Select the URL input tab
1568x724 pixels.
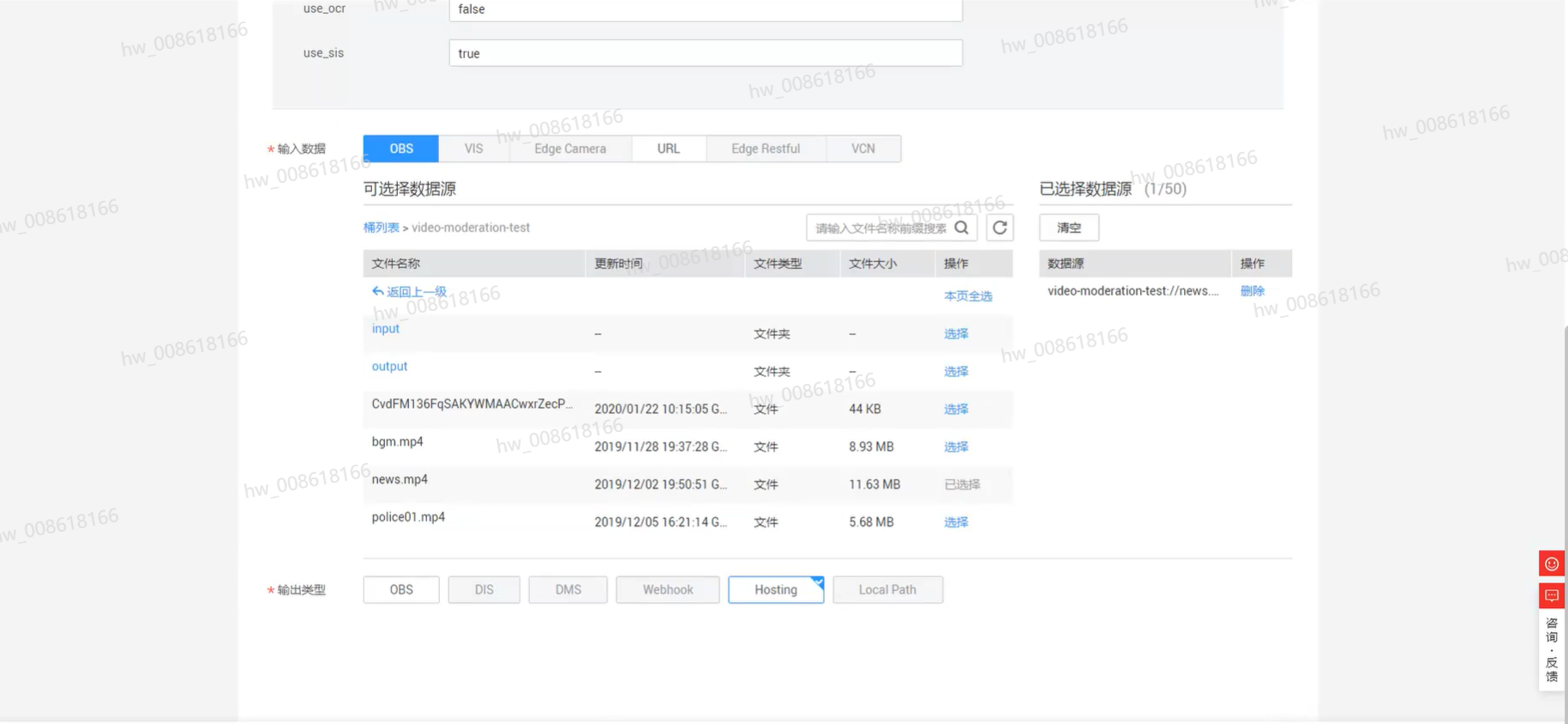(x=668, y=149)
